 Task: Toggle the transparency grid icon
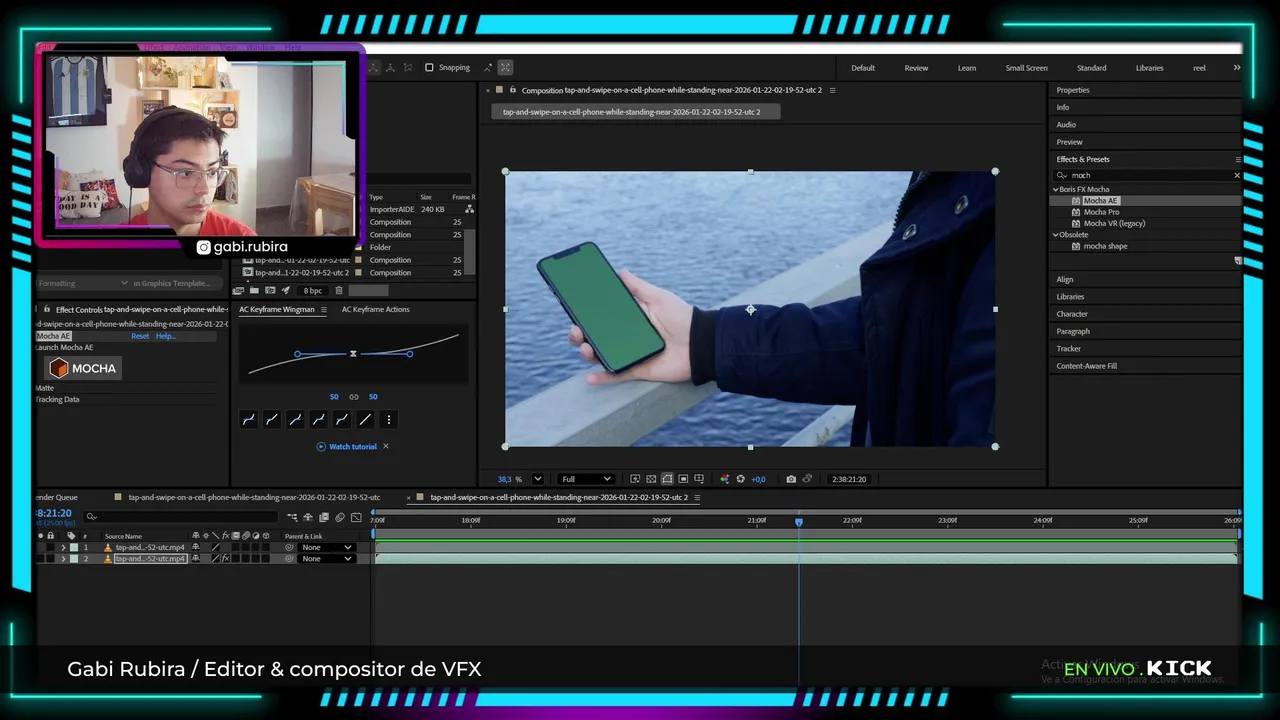click(651, 479)
